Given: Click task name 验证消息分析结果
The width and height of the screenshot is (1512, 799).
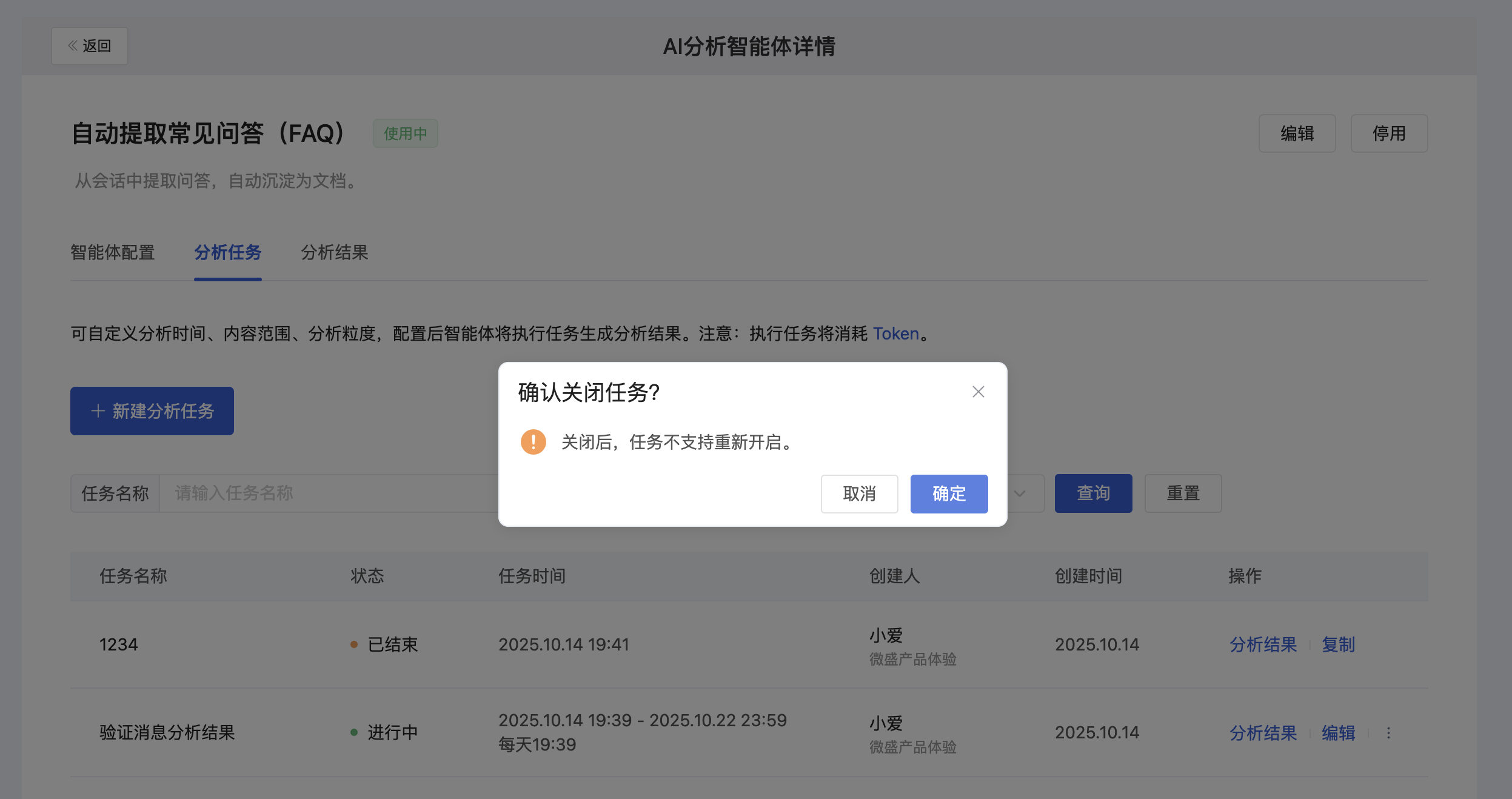Looking at the screenshot, I should tap(167, 733).
